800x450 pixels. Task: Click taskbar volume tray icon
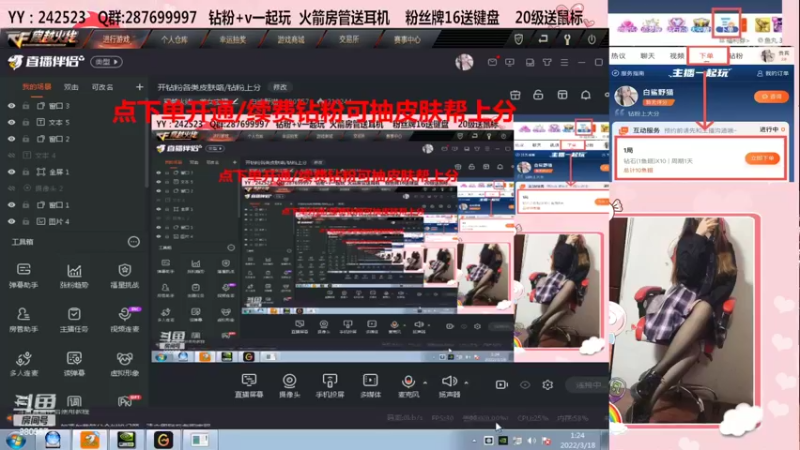[x=532, y=440]
